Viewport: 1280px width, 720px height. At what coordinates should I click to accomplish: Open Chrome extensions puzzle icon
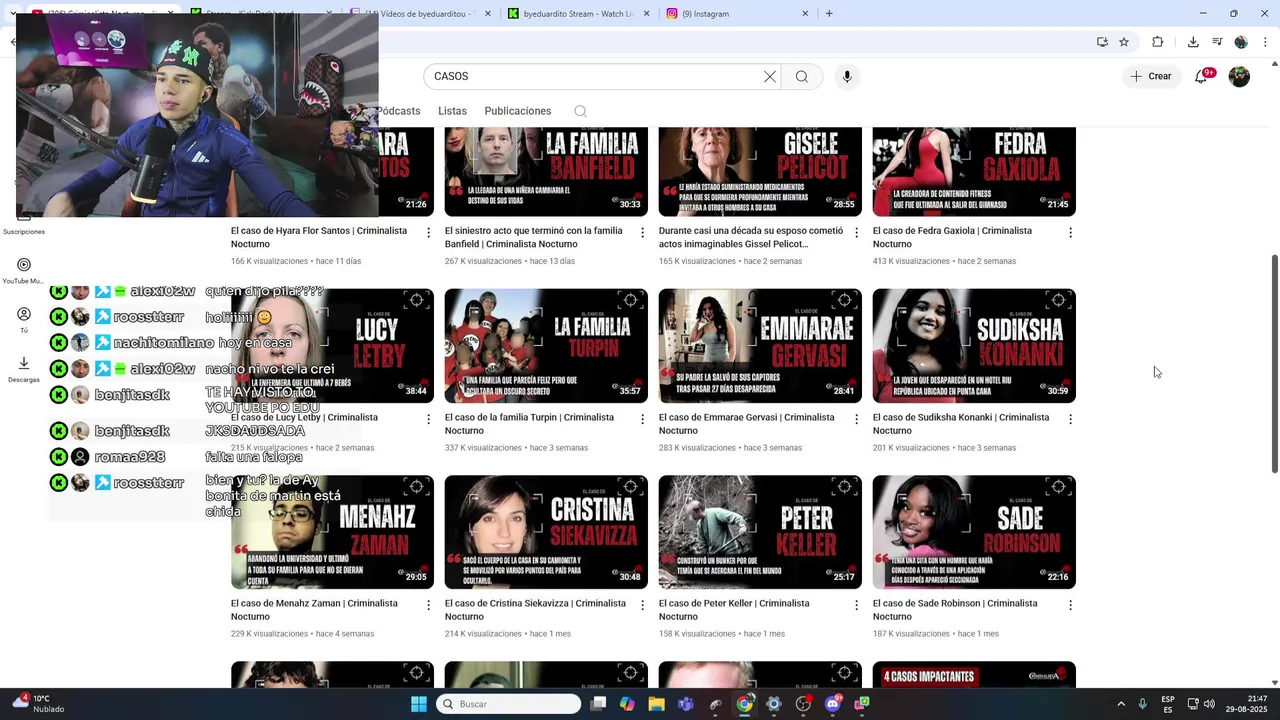point(1157,42)
